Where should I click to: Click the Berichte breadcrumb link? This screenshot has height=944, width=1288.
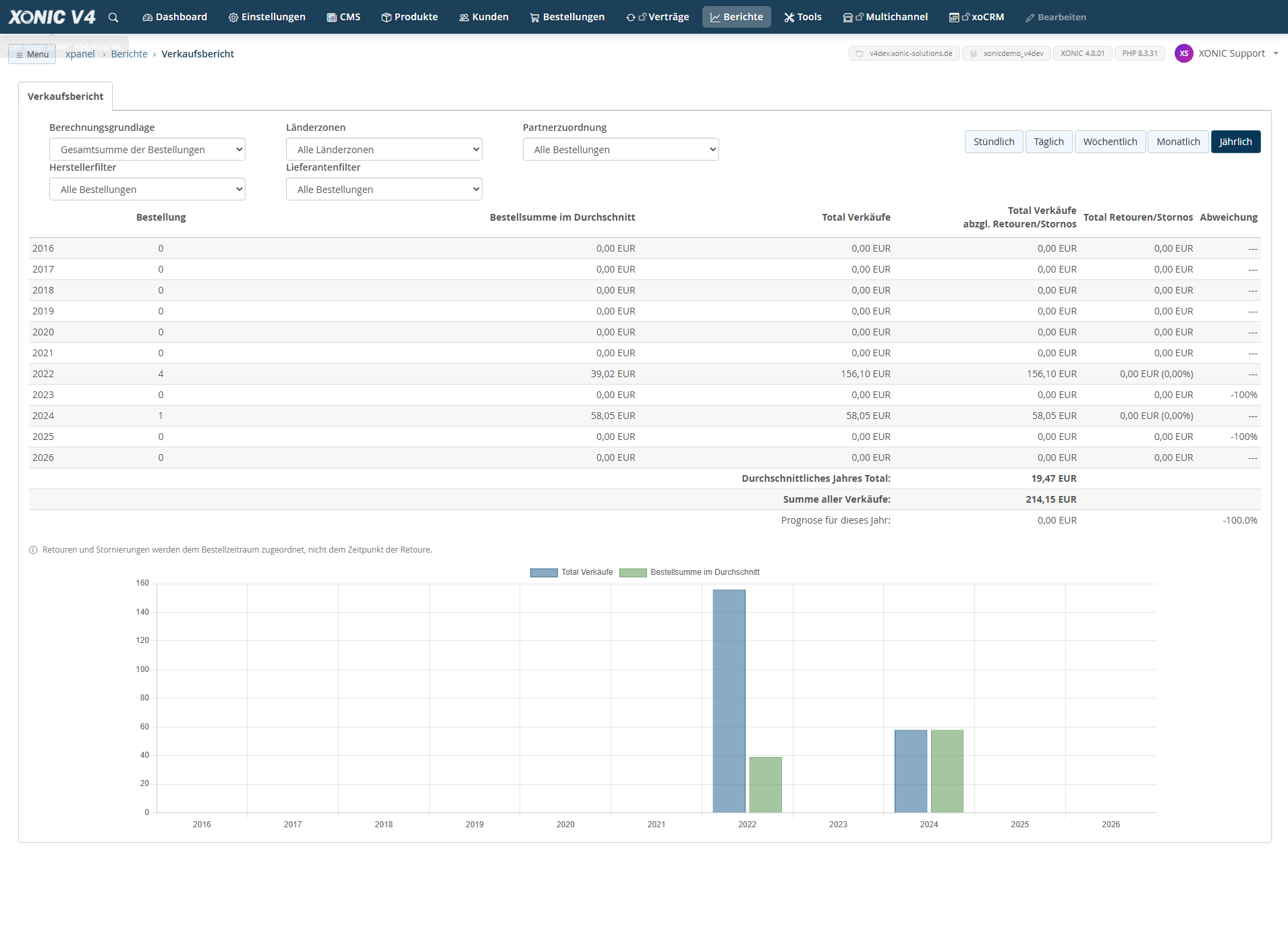[x=129, y=54]
